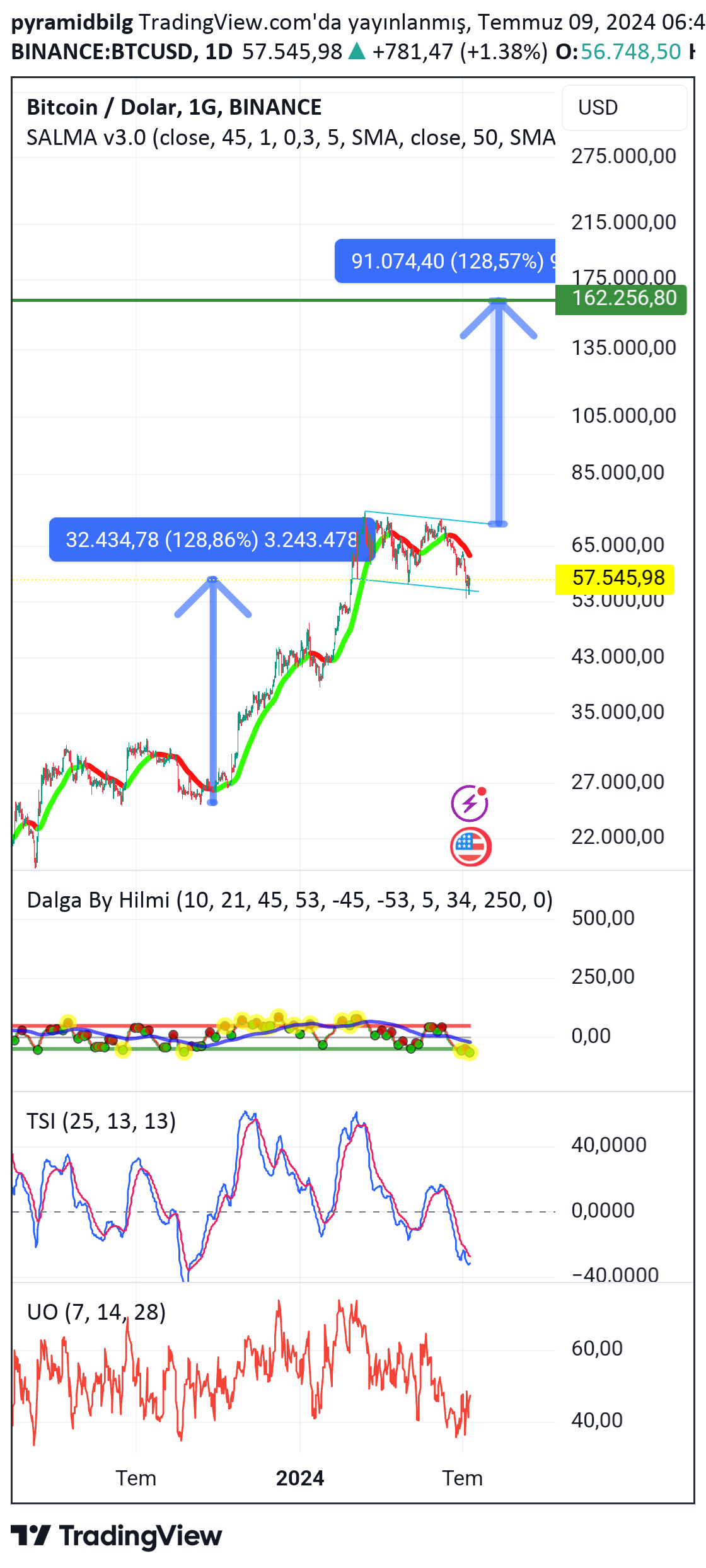Click the 43.000,00 price axis label
706x1568 pixels.
pyautogui.click(x=618, y=657)
